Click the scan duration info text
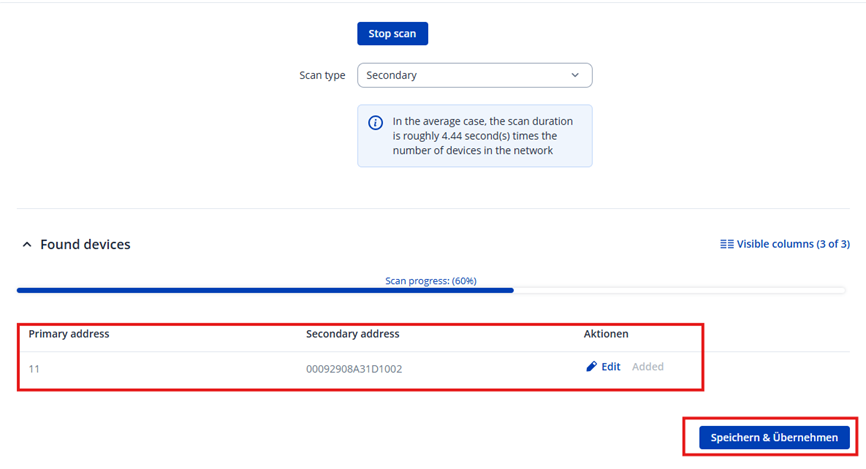The width and height of the screenshot is (866, 469). [485, 136]
